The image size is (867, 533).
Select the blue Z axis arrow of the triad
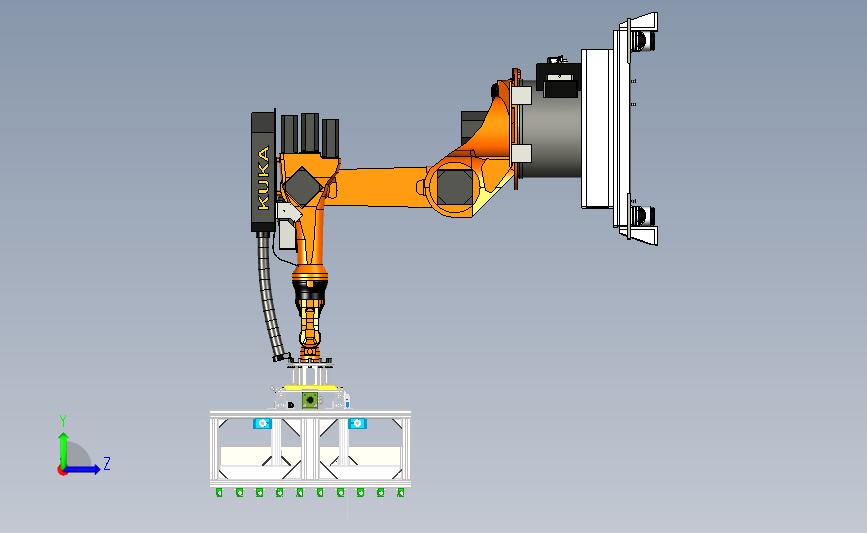[83, 469]
